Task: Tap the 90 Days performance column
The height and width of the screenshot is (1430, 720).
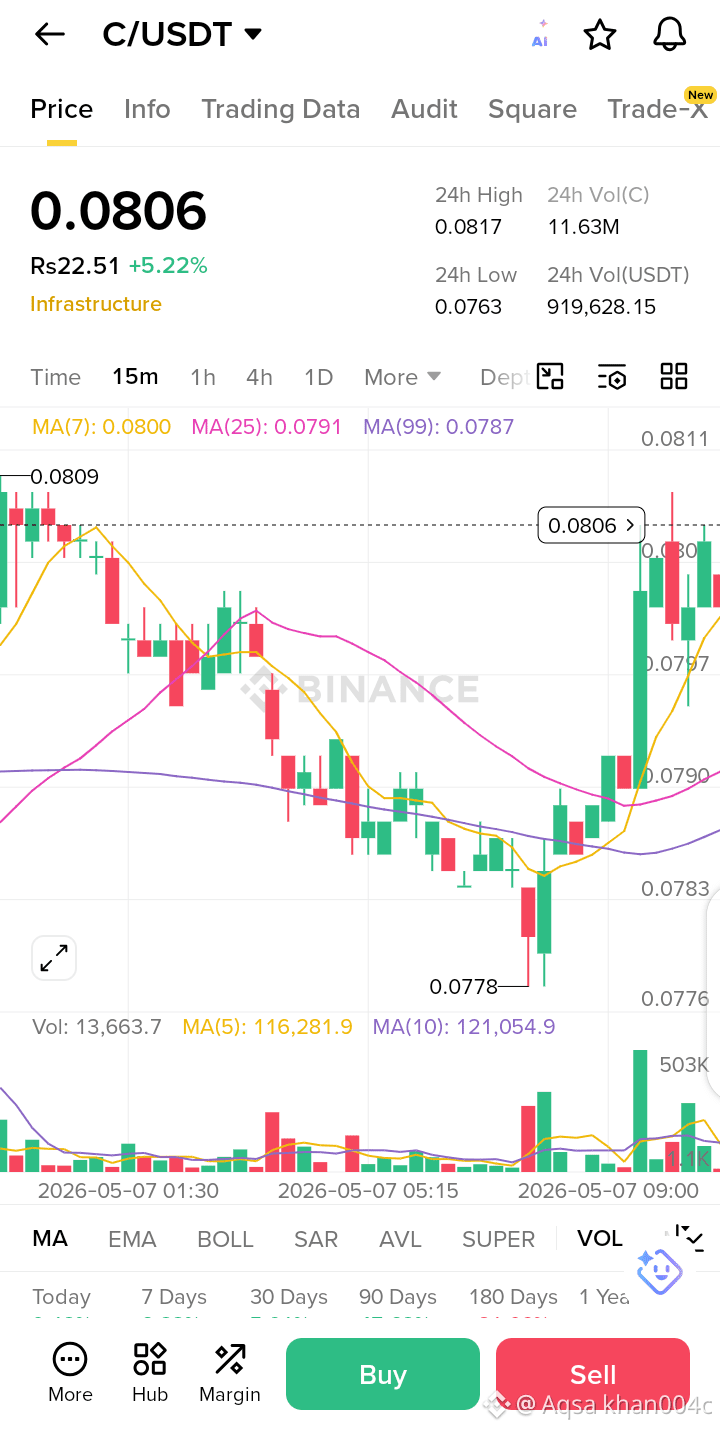Action: (x=398, y=1297)
